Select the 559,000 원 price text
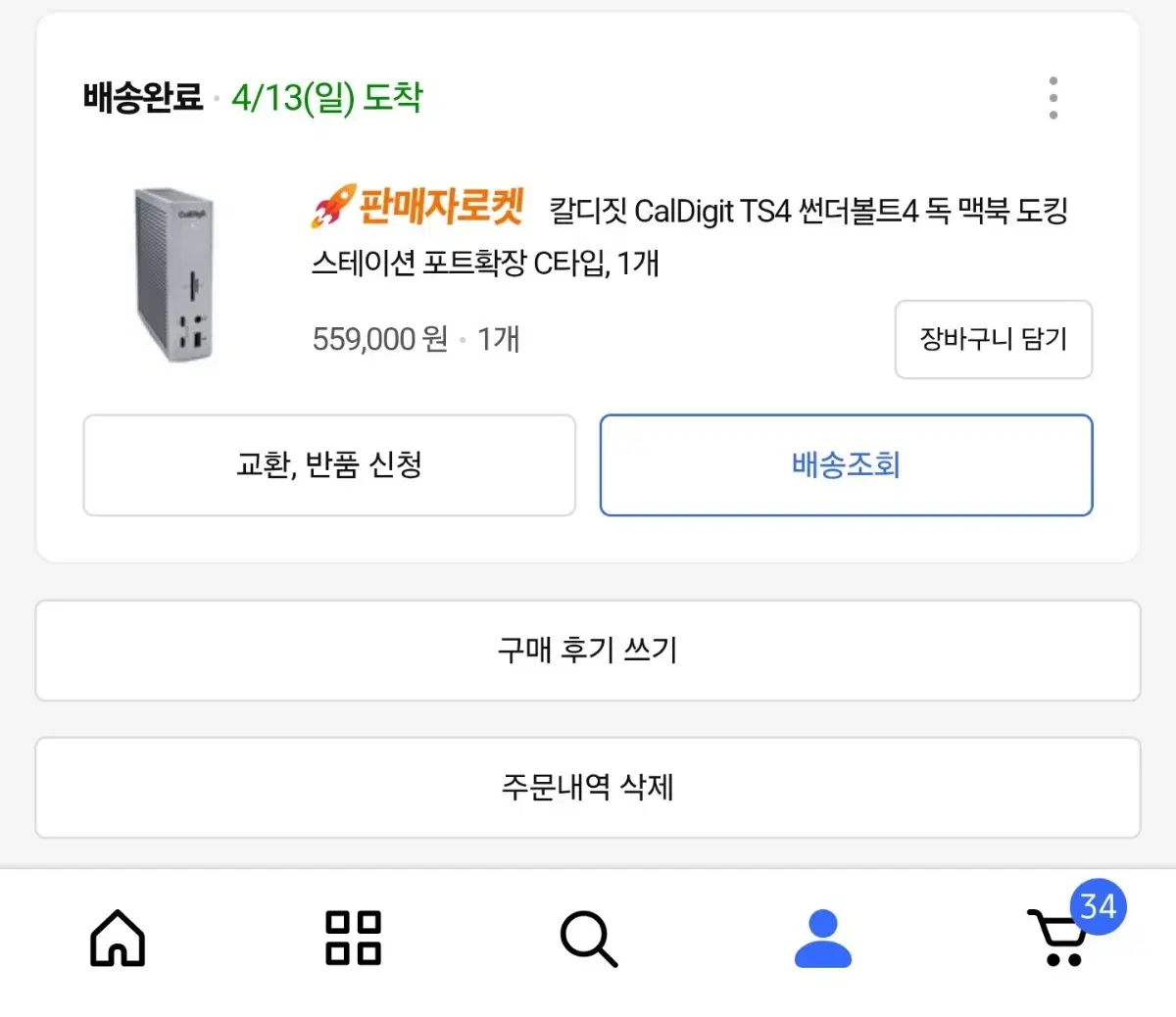 [379, 339]
